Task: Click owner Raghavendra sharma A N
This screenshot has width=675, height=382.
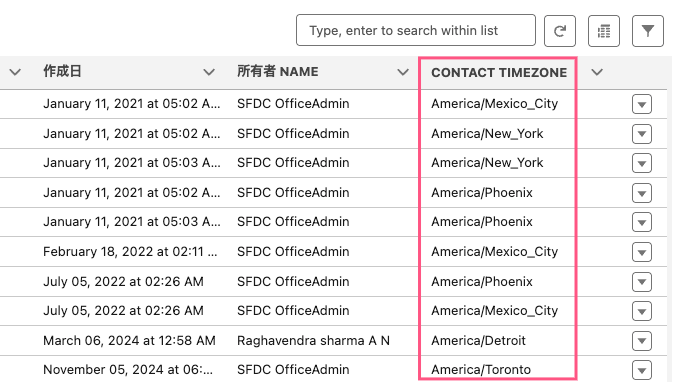Action: [x=313, y=341]
